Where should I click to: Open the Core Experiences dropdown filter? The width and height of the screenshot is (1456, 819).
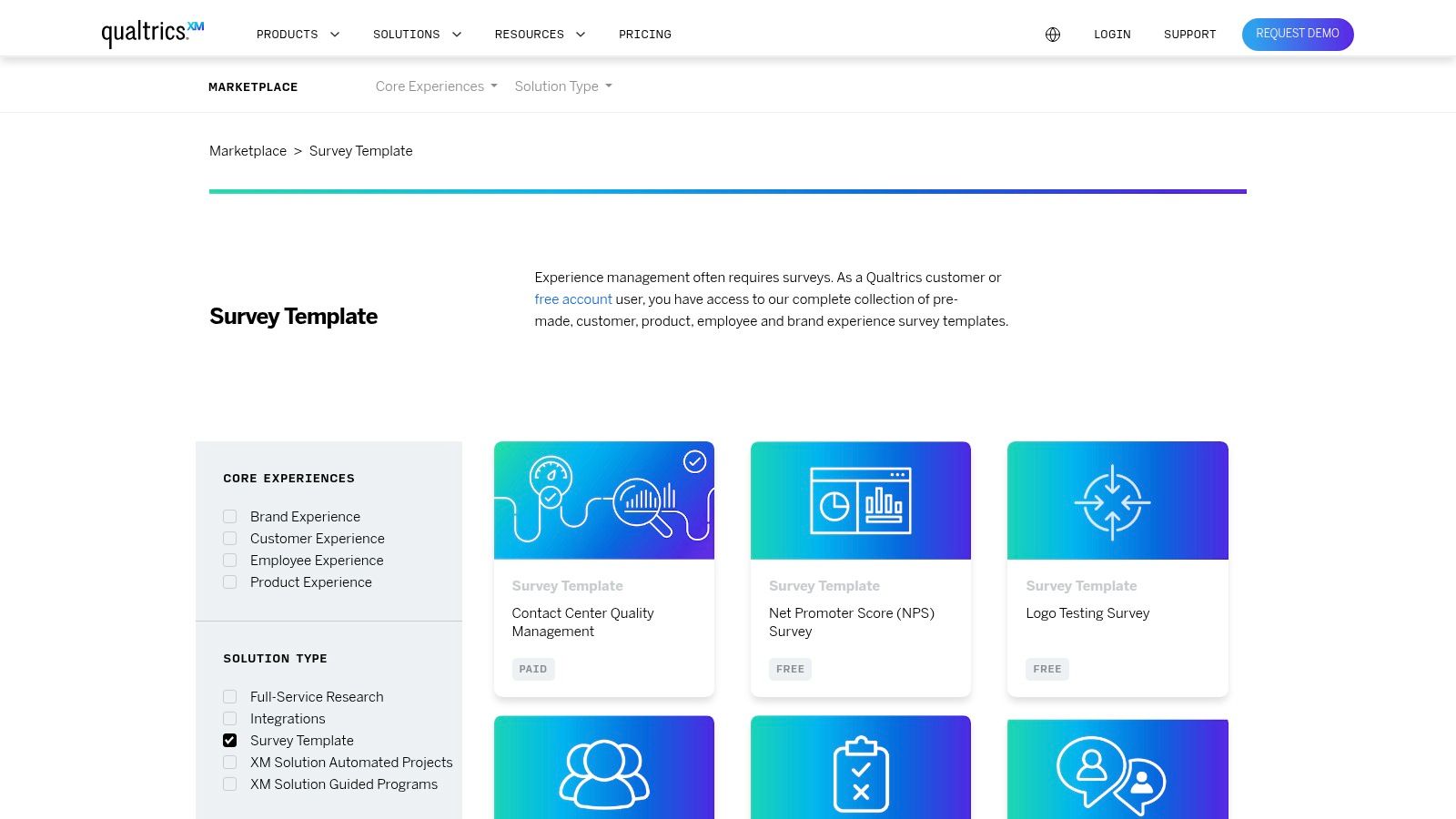click(x=437, y=86)
